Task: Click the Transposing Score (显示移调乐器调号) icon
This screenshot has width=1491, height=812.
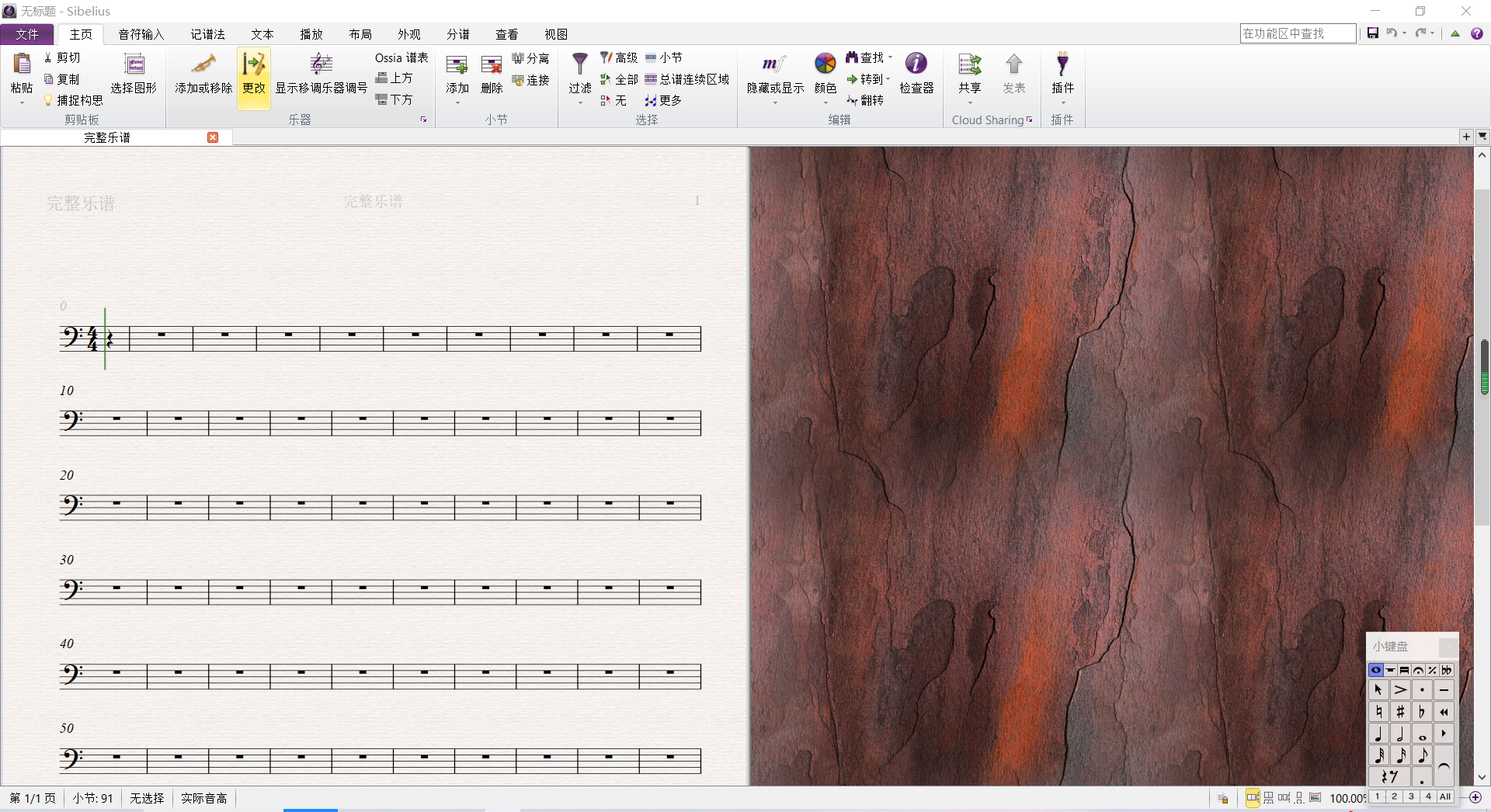Action: pyautogui.click(x=321, y=64)
